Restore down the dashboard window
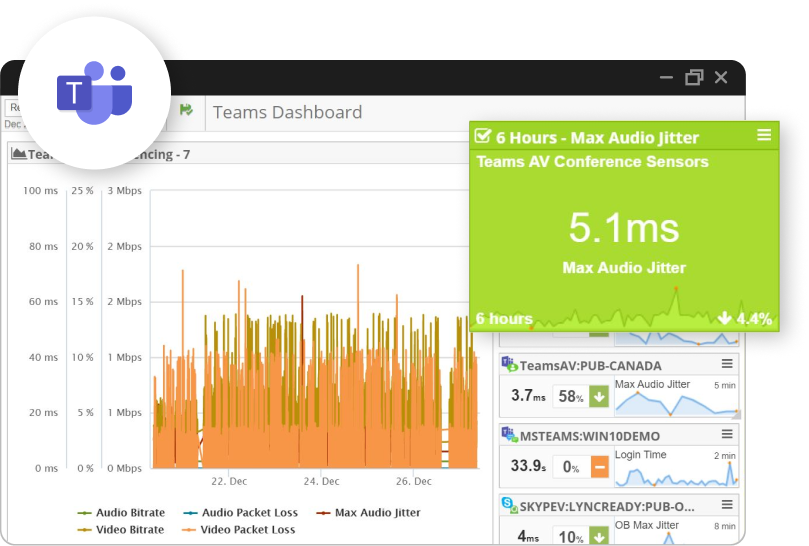 point(694,77)
